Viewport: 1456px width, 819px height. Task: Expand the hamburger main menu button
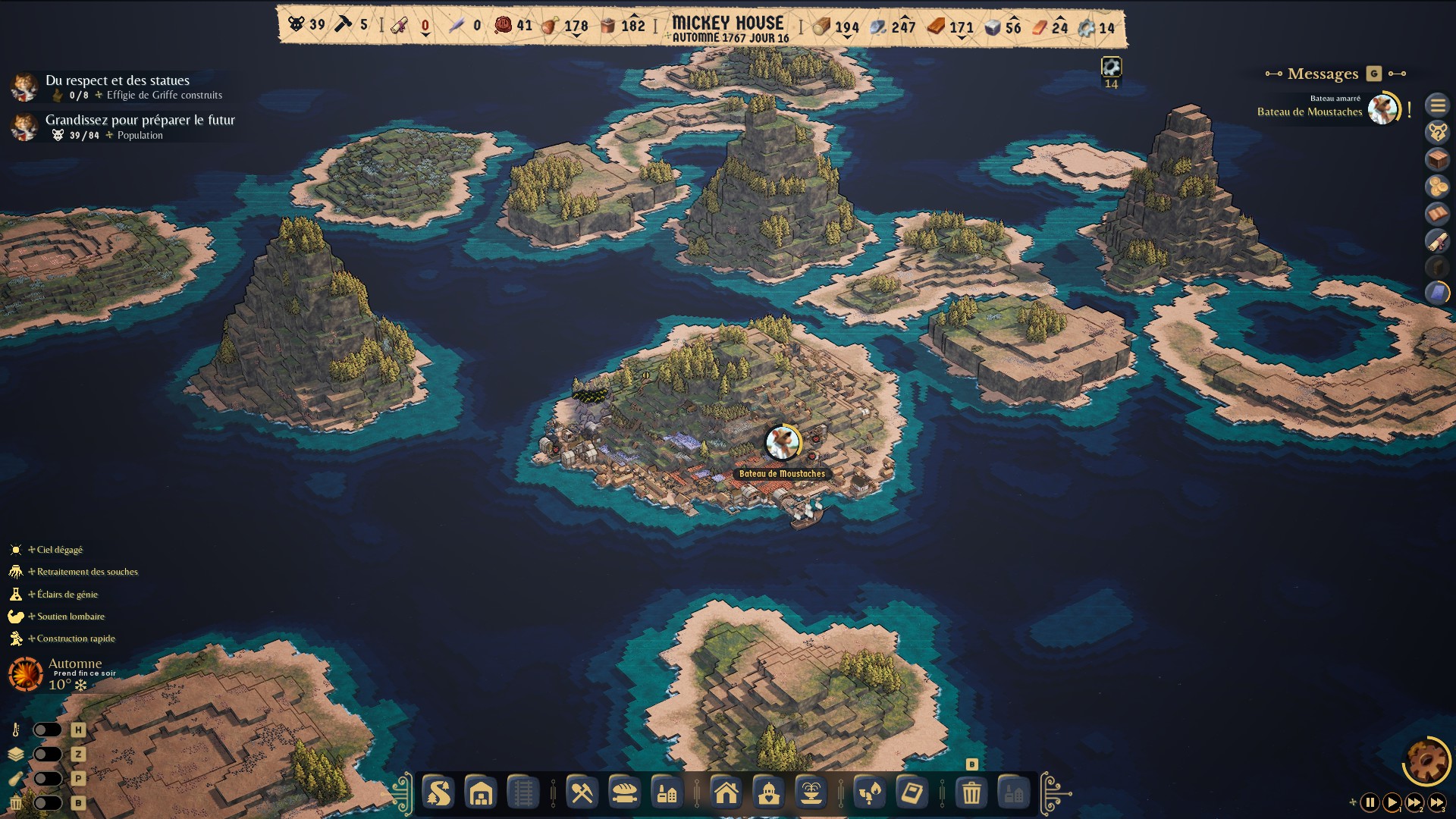click(x=1437, y=105)
